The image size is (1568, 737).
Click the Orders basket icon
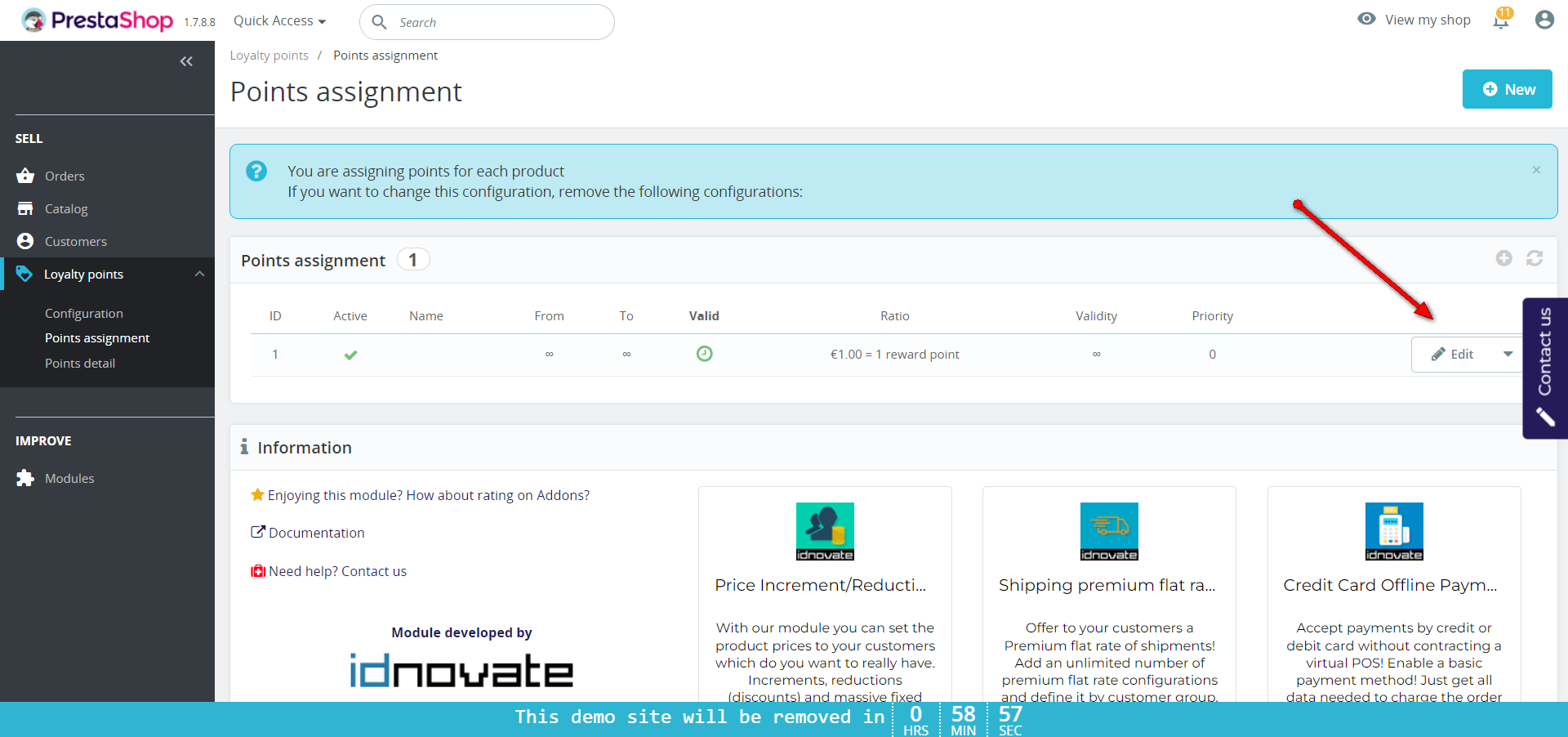click(x=25, y=176)
